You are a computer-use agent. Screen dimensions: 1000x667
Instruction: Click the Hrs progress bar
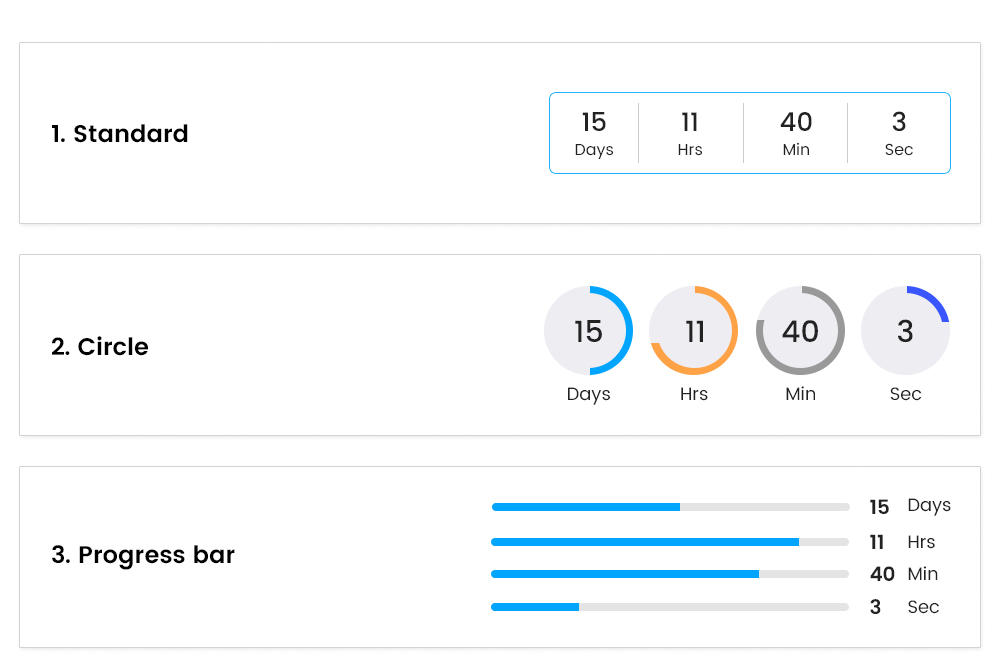coord(670,542)
